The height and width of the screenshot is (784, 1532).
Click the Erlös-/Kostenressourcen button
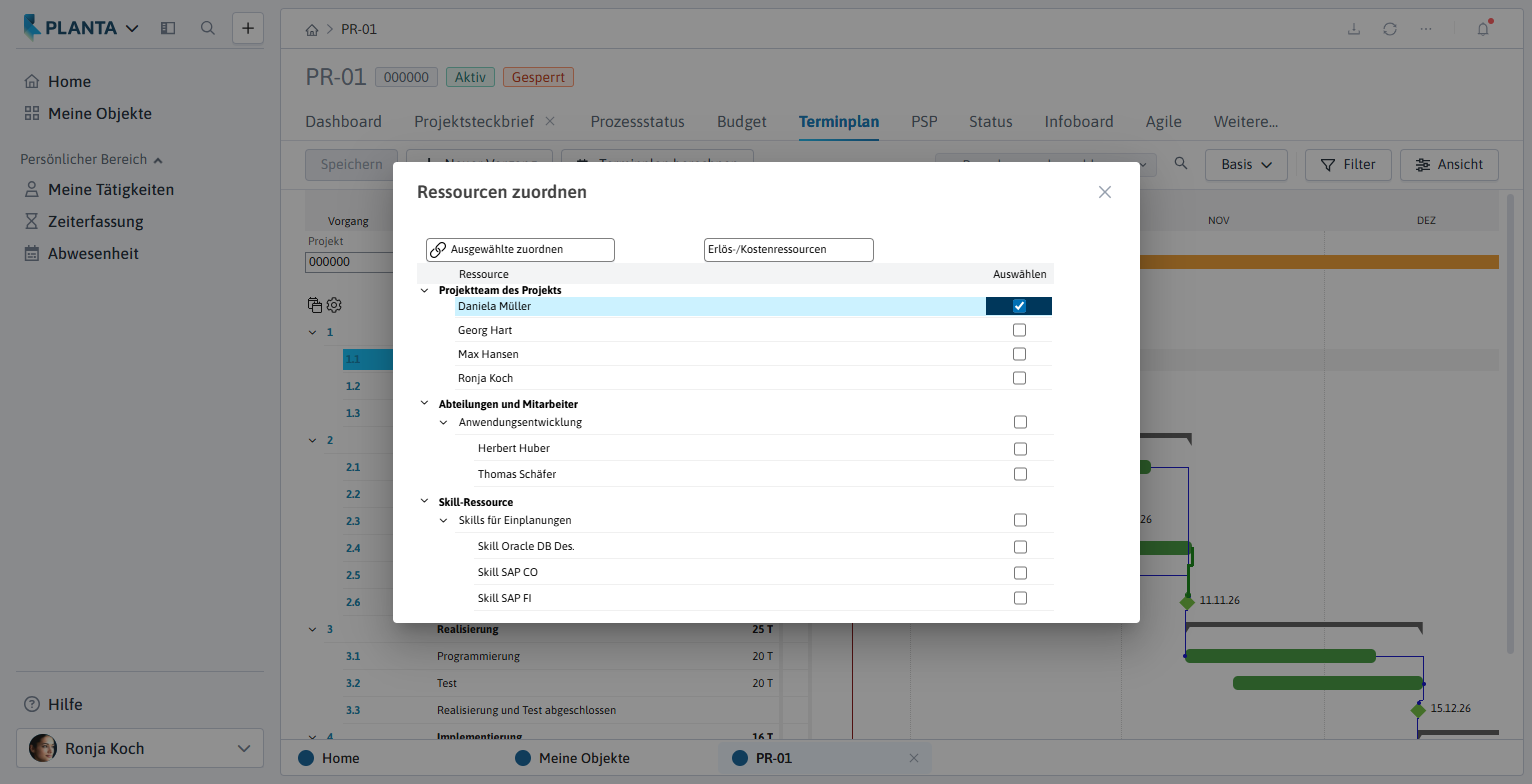click(x=788, y=249)
